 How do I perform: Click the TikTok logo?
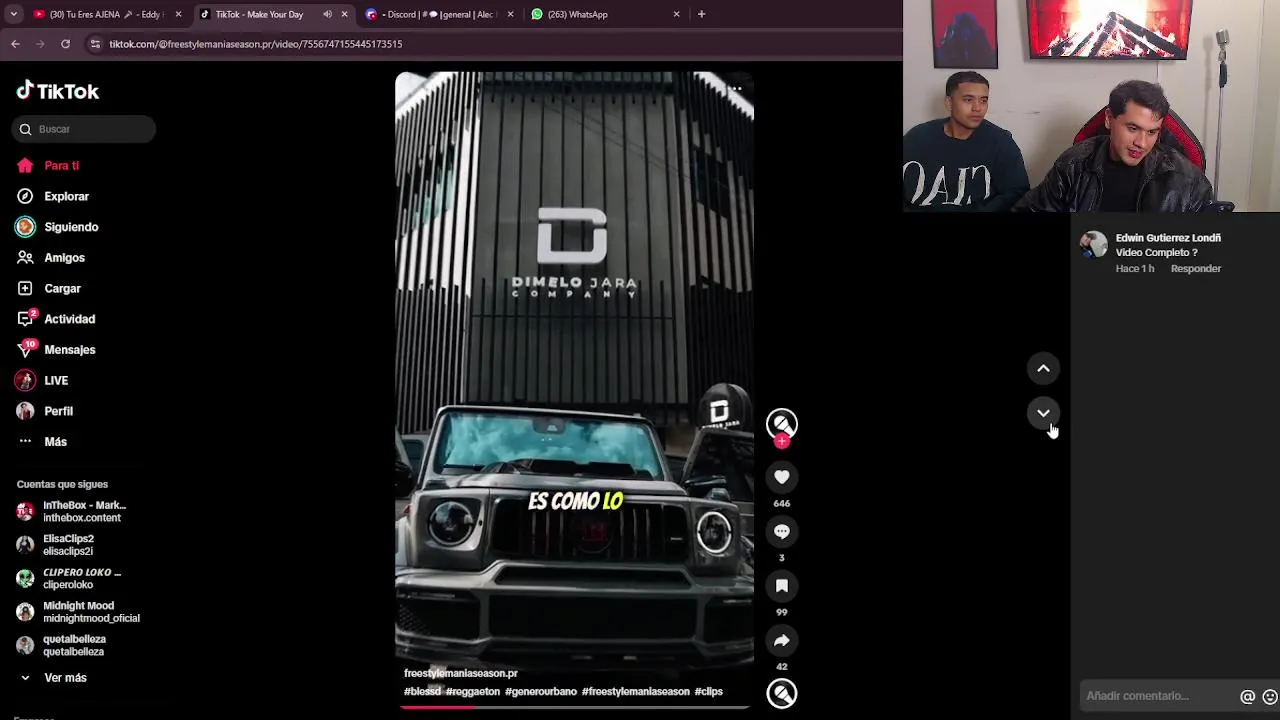[57, 91]
